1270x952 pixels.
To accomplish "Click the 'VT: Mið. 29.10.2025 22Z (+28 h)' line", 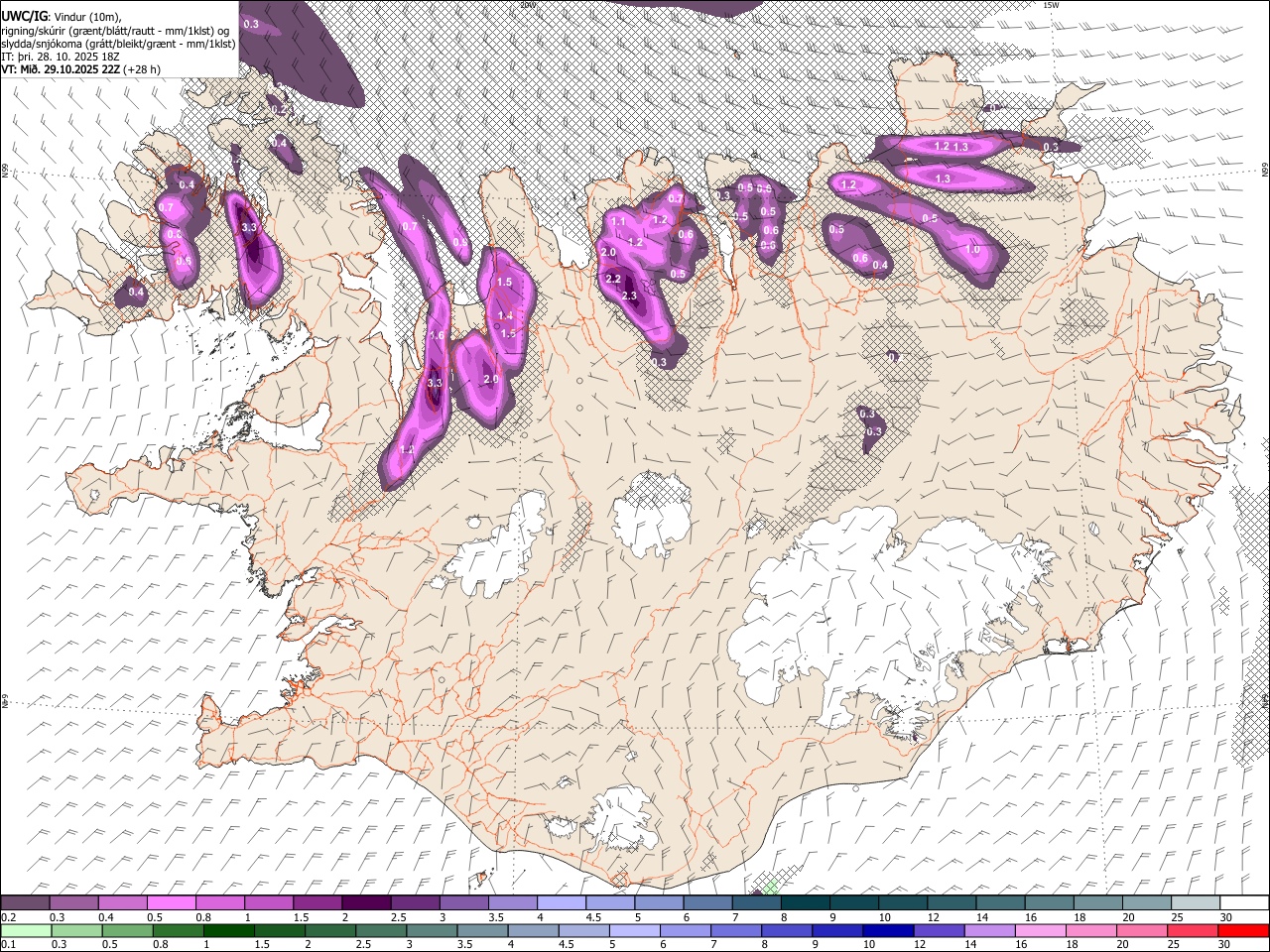I will pyautogui.click(x=80, y=69).
